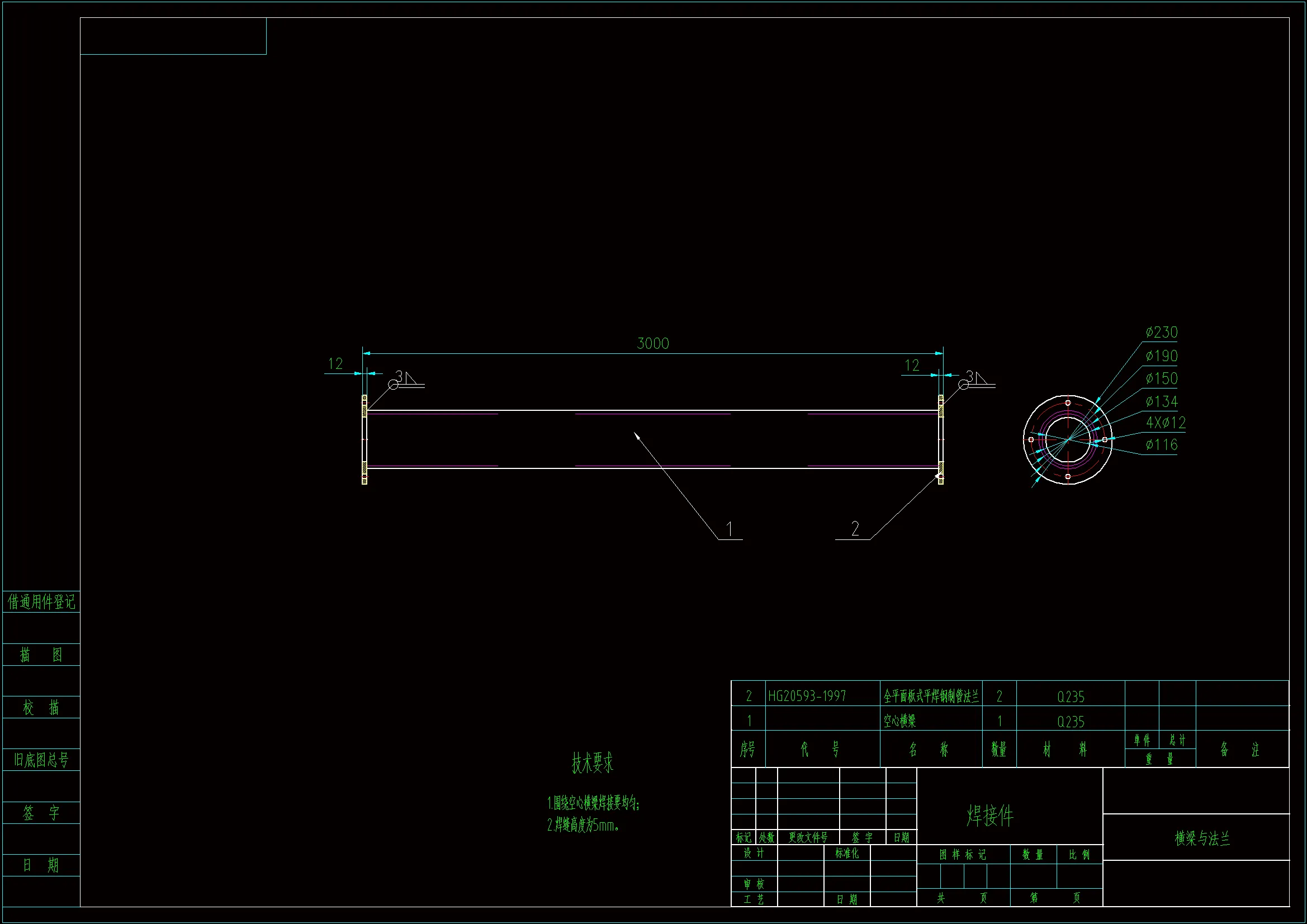Screen dimensions: 1307x924
Task: Click the HG20593-1997 standard code cell
Action: pyautogui.click(x=807, y=696)
